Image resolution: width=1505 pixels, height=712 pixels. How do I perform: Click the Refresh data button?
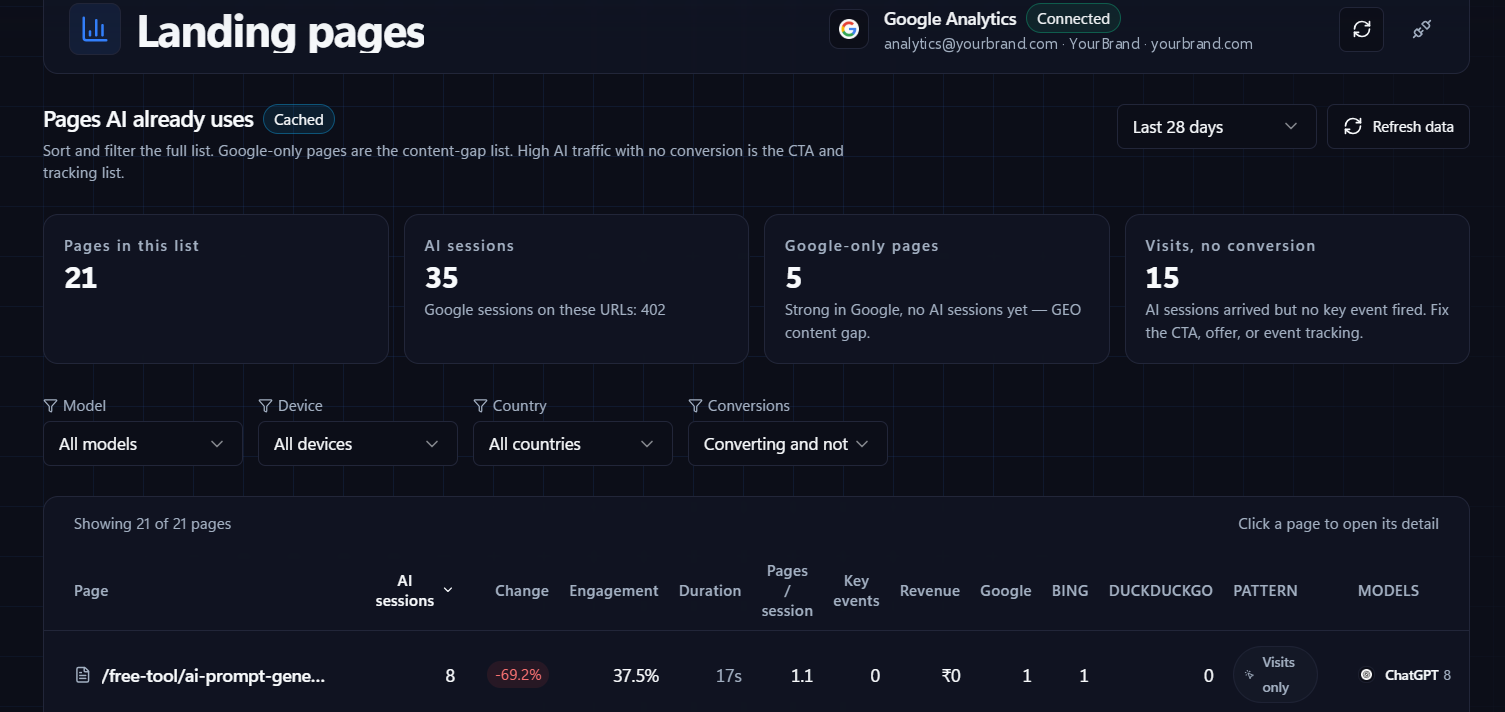tap(1398, 127)
